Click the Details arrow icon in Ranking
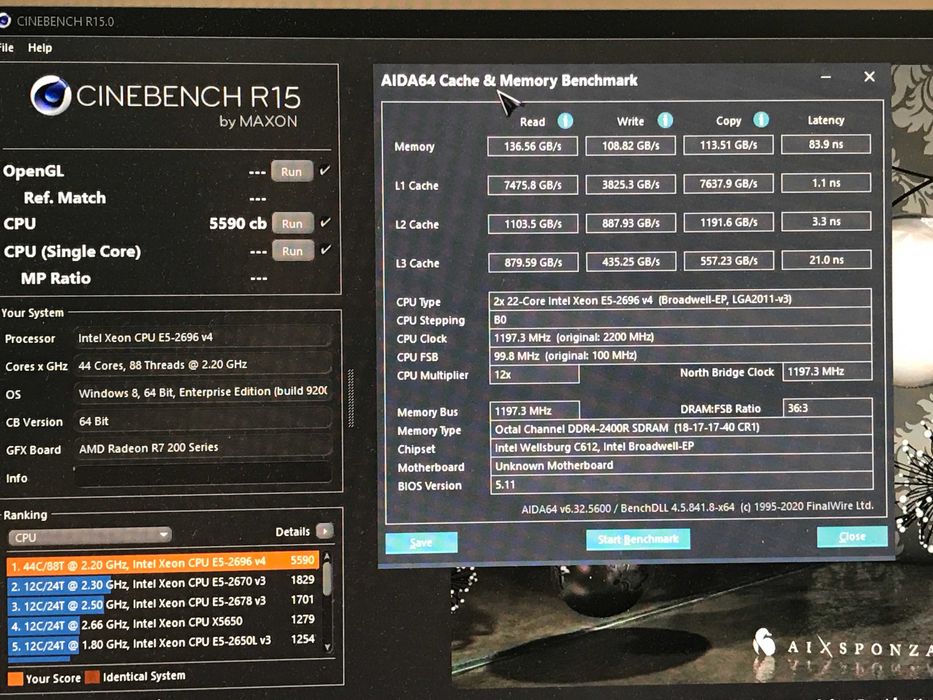 pyautogui.click(x=325, y=530)
